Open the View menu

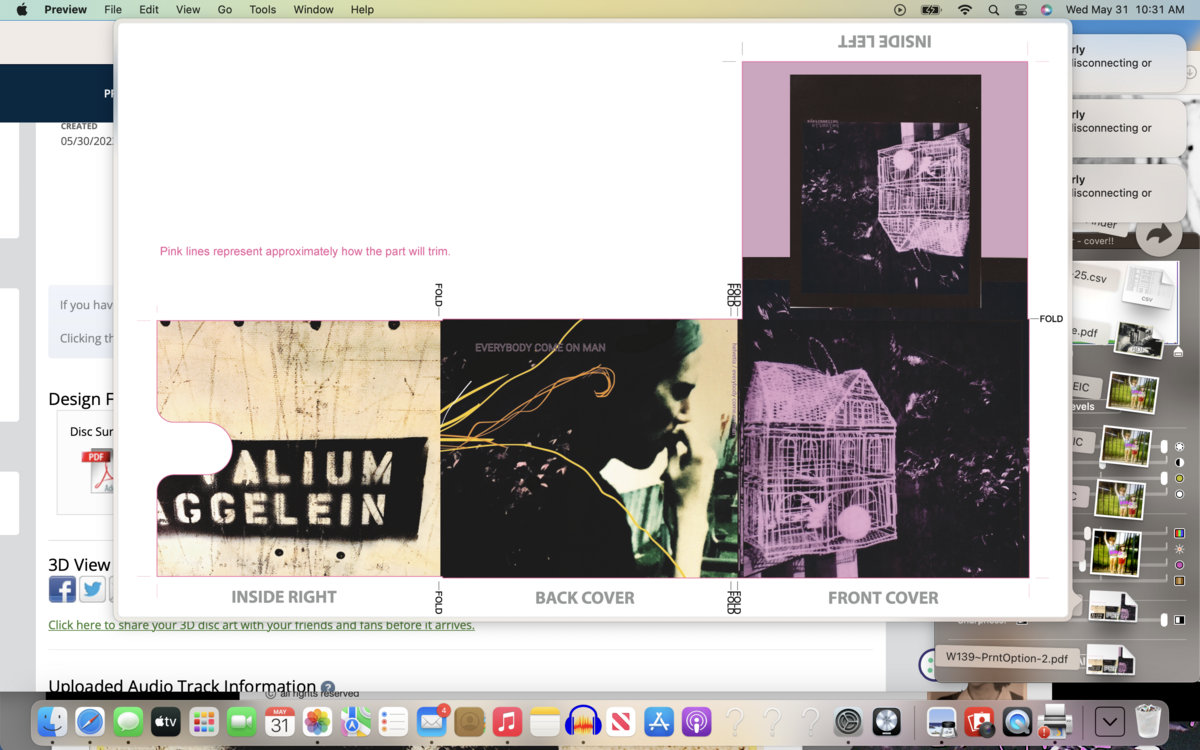pos(188,10)
